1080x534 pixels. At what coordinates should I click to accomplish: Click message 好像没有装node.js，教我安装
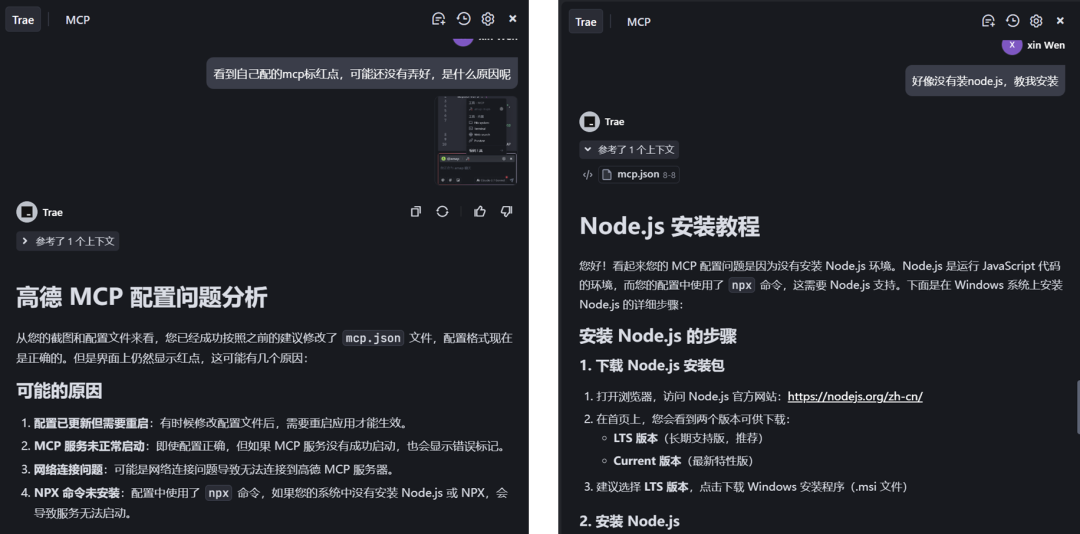(x=985, y=81)
